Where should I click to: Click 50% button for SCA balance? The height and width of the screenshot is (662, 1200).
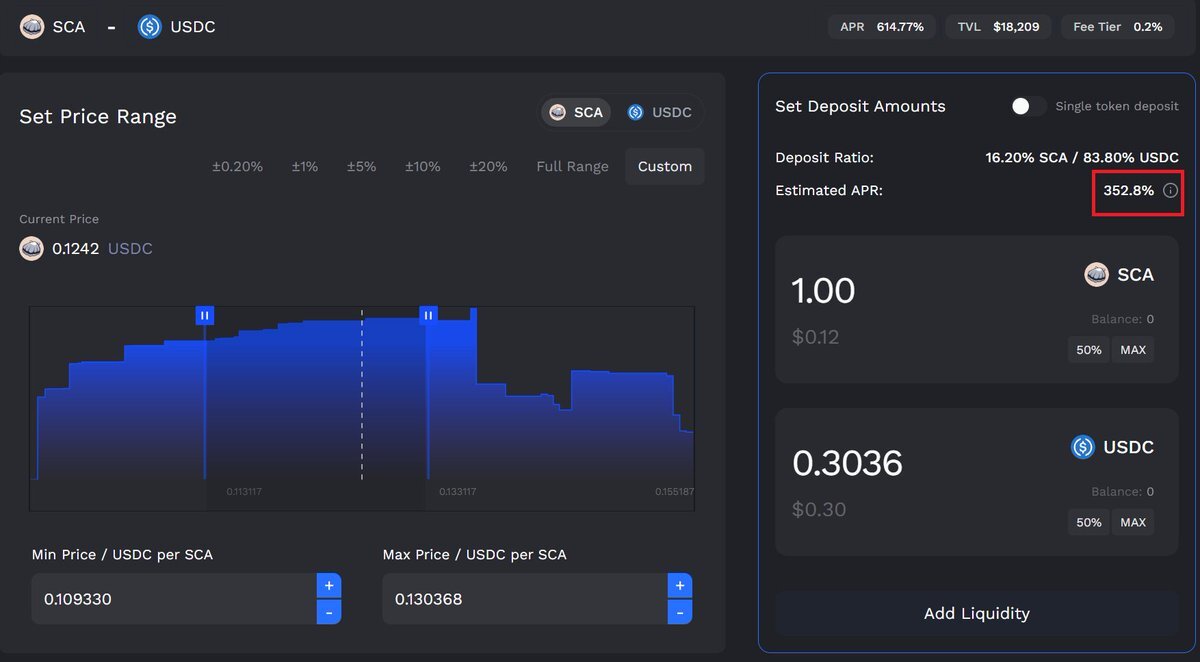1089,350
